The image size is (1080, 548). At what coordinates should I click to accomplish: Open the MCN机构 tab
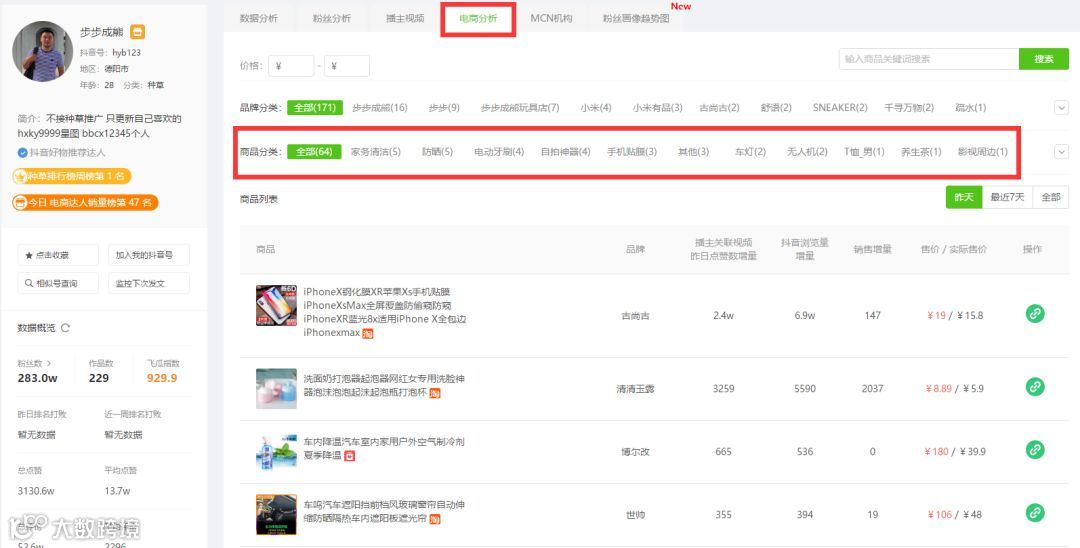tap(552, 19)
